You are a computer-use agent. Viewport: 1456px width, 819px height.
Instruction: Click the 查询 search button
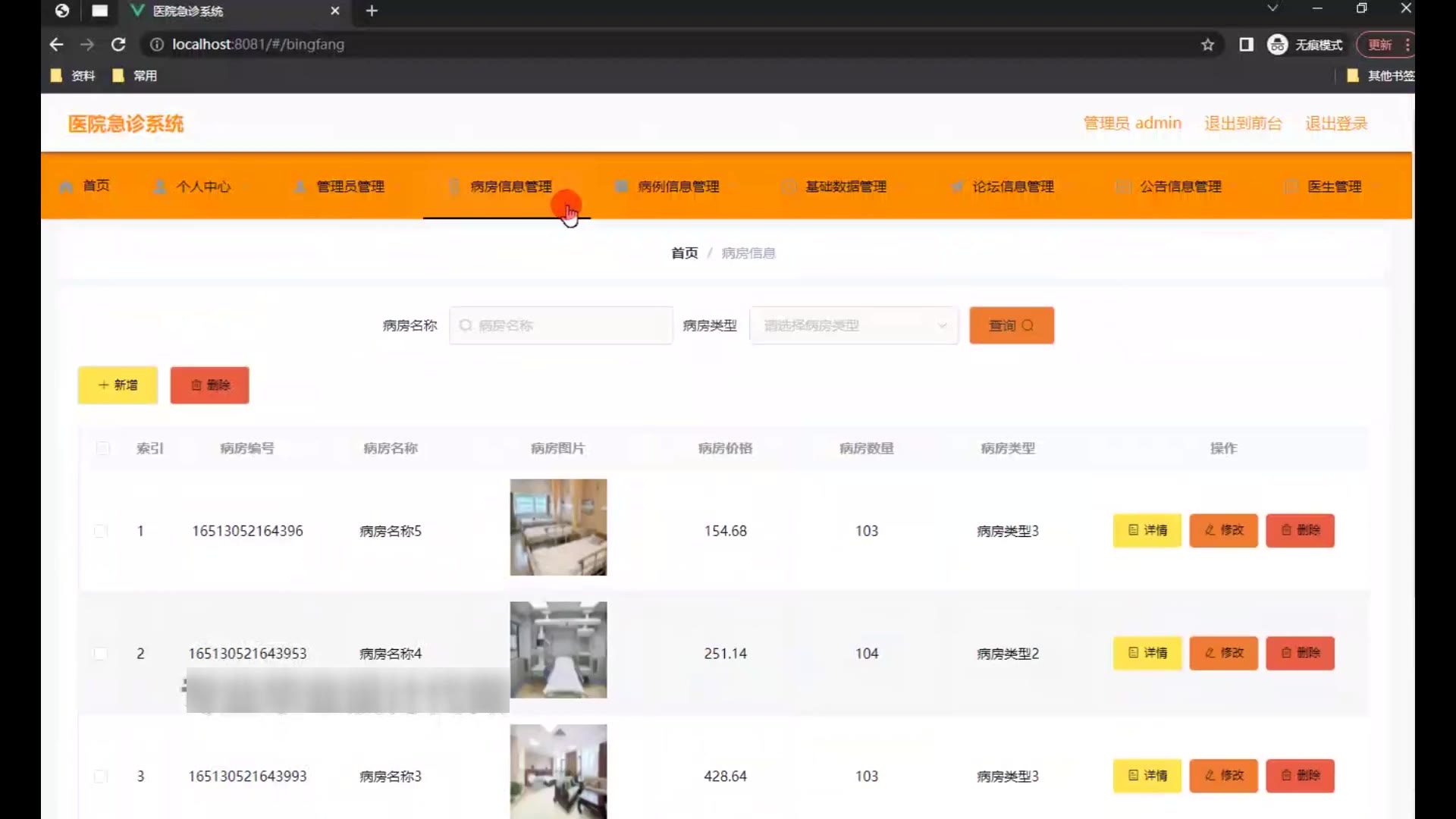(x=1011, y=325)
